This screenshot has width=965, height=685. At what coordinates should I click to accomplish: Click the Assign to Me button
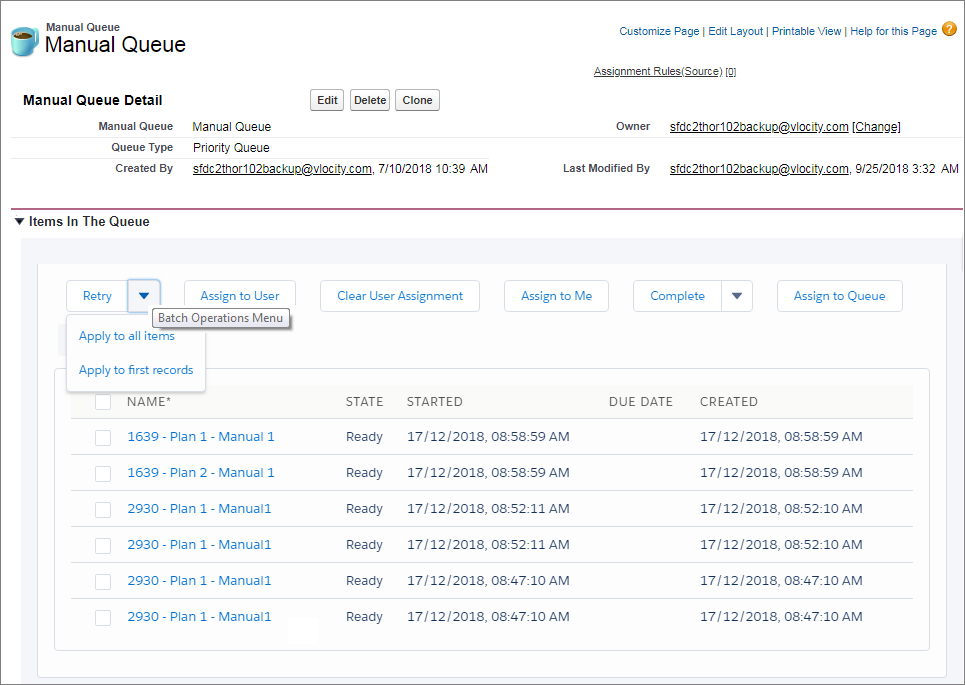tap(556, 296)
